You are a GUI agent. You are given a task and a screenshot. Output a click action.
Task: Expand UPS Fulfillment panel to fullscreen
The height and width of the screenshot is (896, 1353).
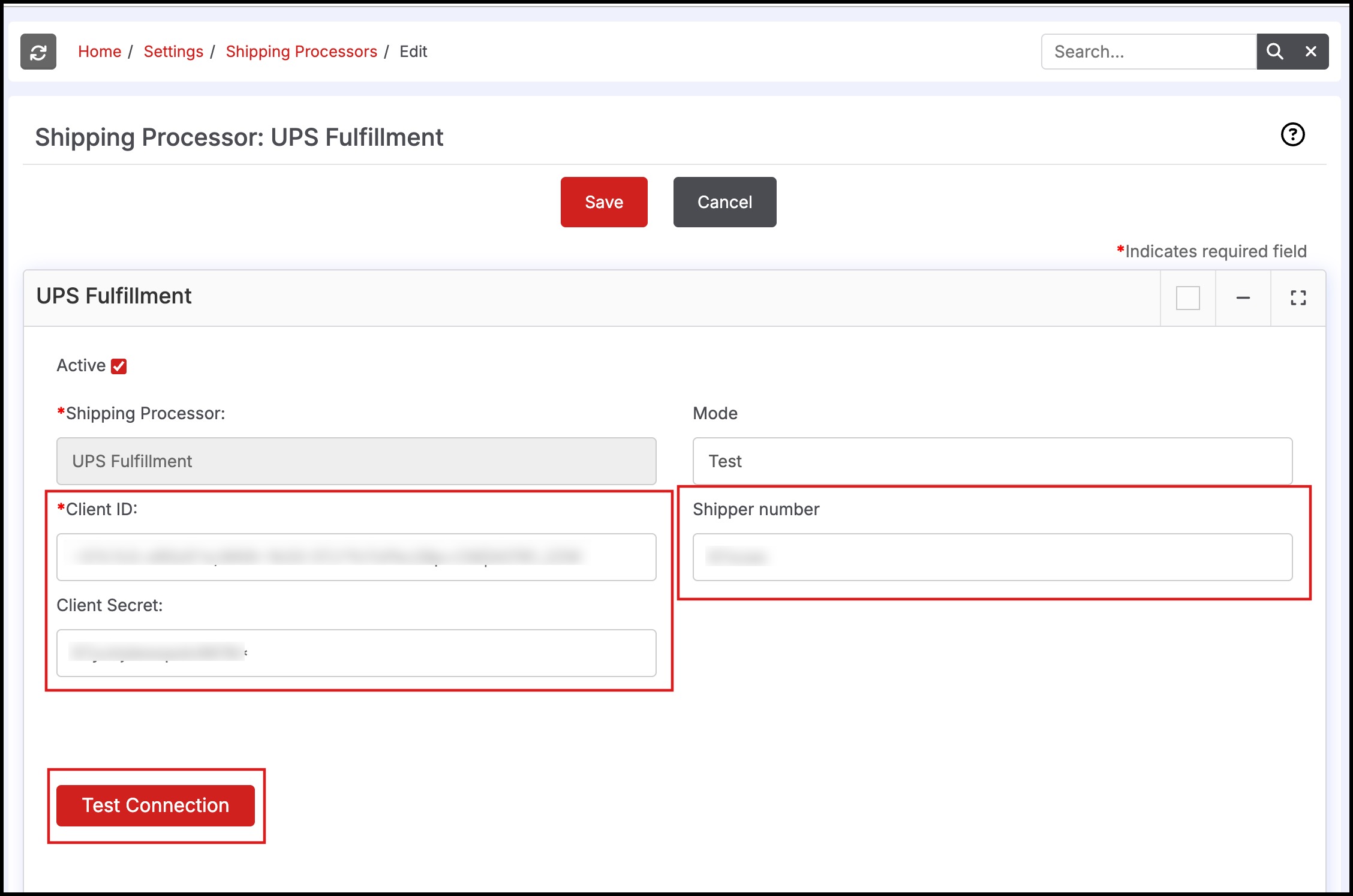[1298, 298]
